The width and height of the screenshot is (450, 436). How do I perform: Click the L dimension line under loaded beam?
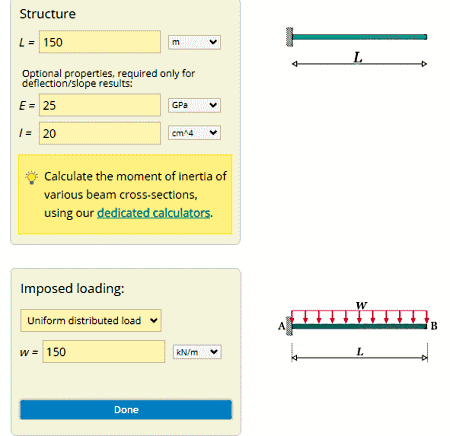tap(360, 358)
